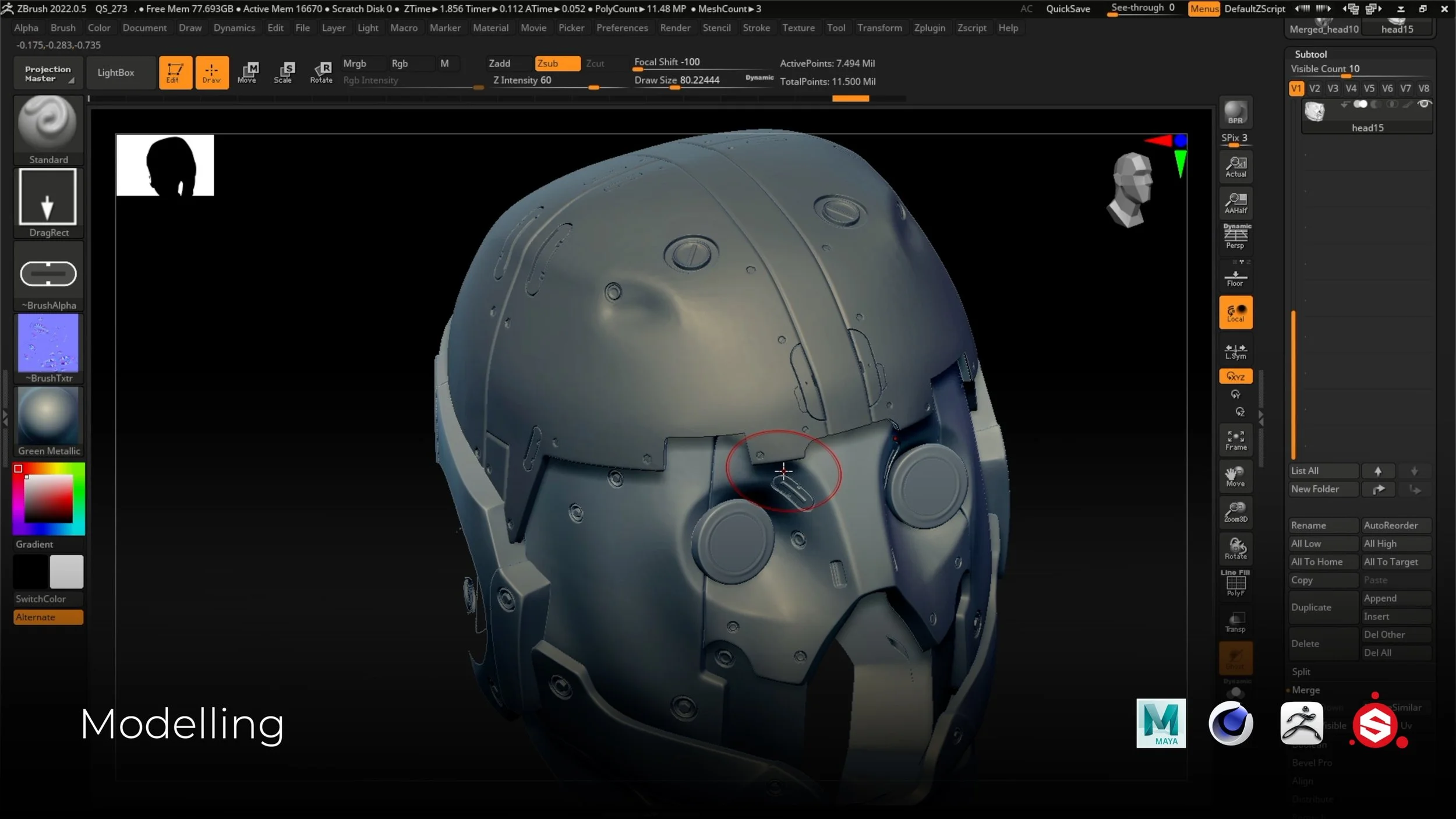Click the right shelf Rotate navigation icon
The width and height of the screenshot is (1456, 819).
pyautogui.click(x=1235, y=548)
